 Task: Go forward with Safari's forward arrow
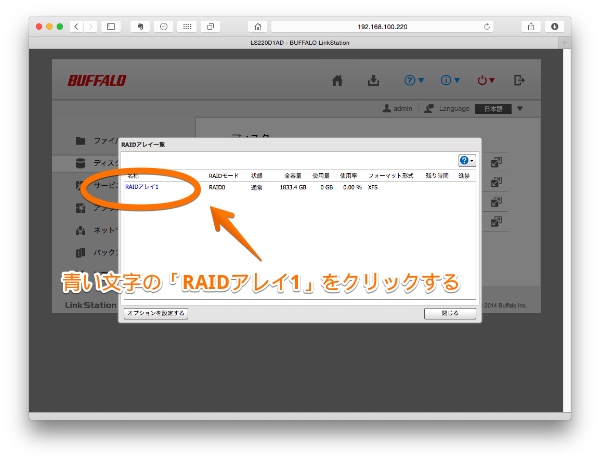[90, 26]
